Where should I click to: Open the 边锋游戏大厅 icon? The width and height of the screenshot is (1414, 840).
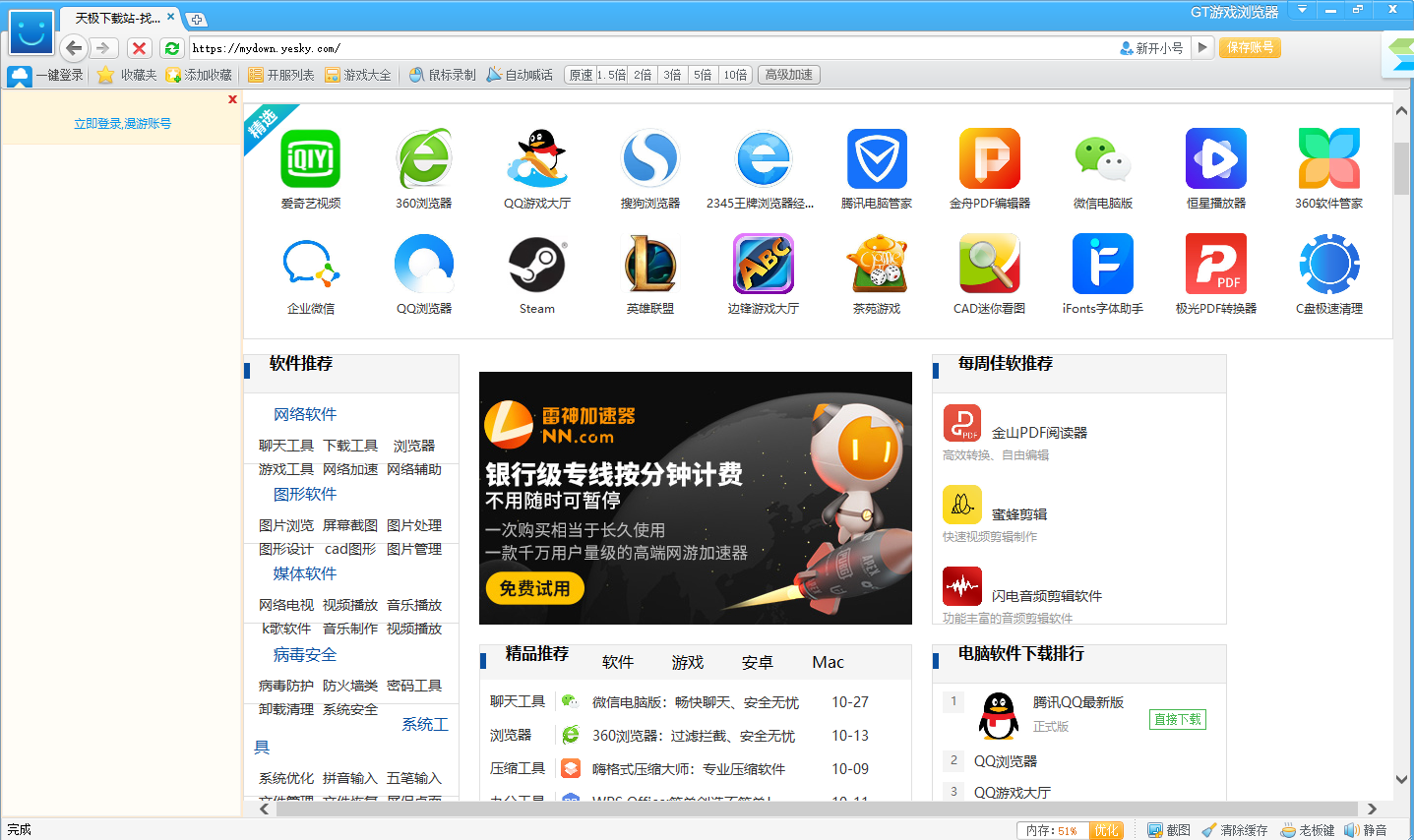[764, 264]
